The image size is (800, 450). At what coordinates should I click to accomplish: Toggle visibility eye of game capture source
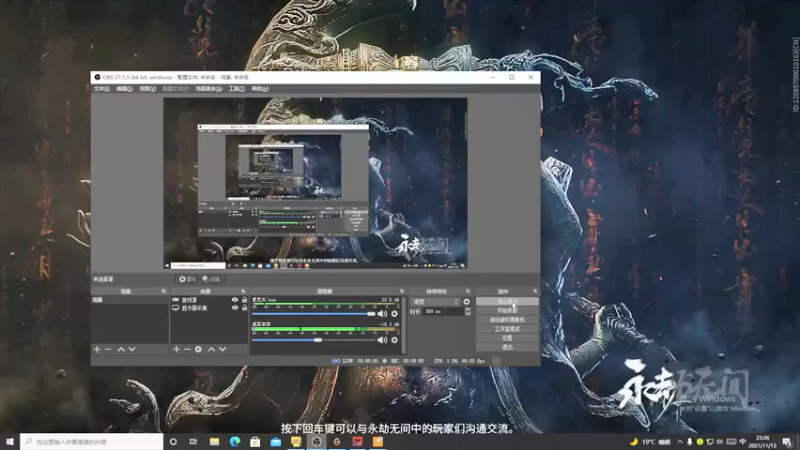[235, 300]
